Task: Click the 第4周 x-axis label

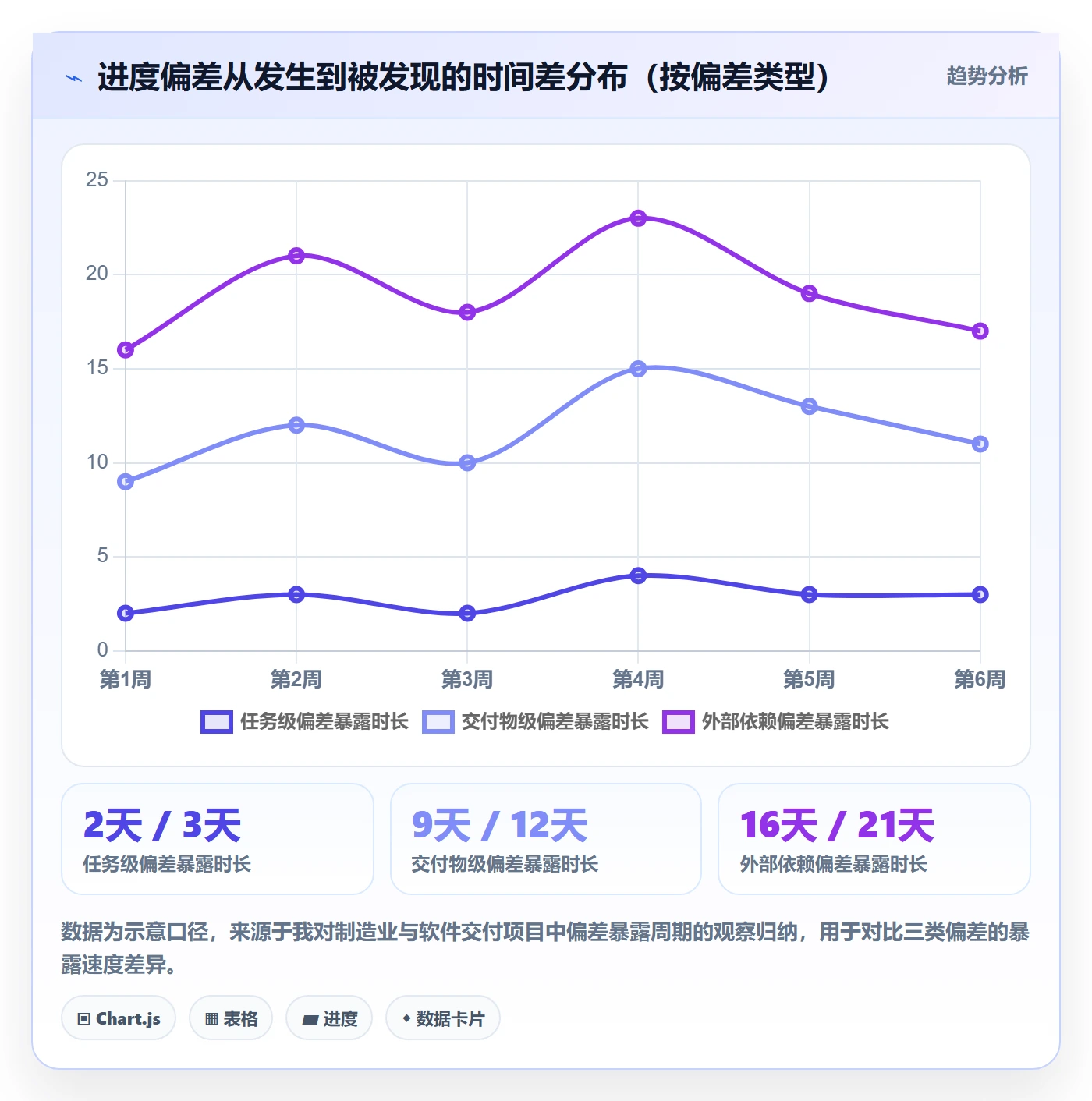Action: (638, 679)
